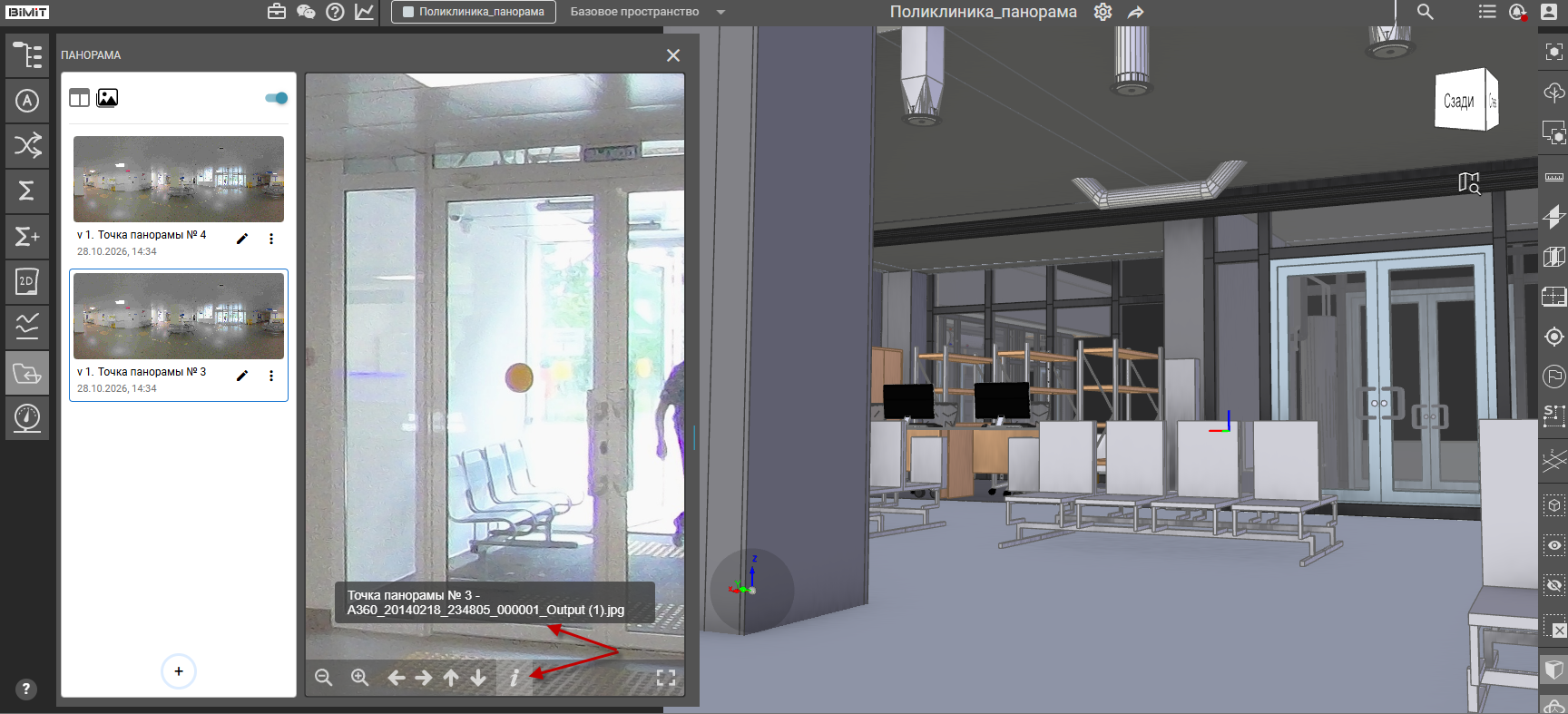Open settings gear next to Поликлиника_панорама title
Viewport: 1568px width, 714px height.
1102,12
